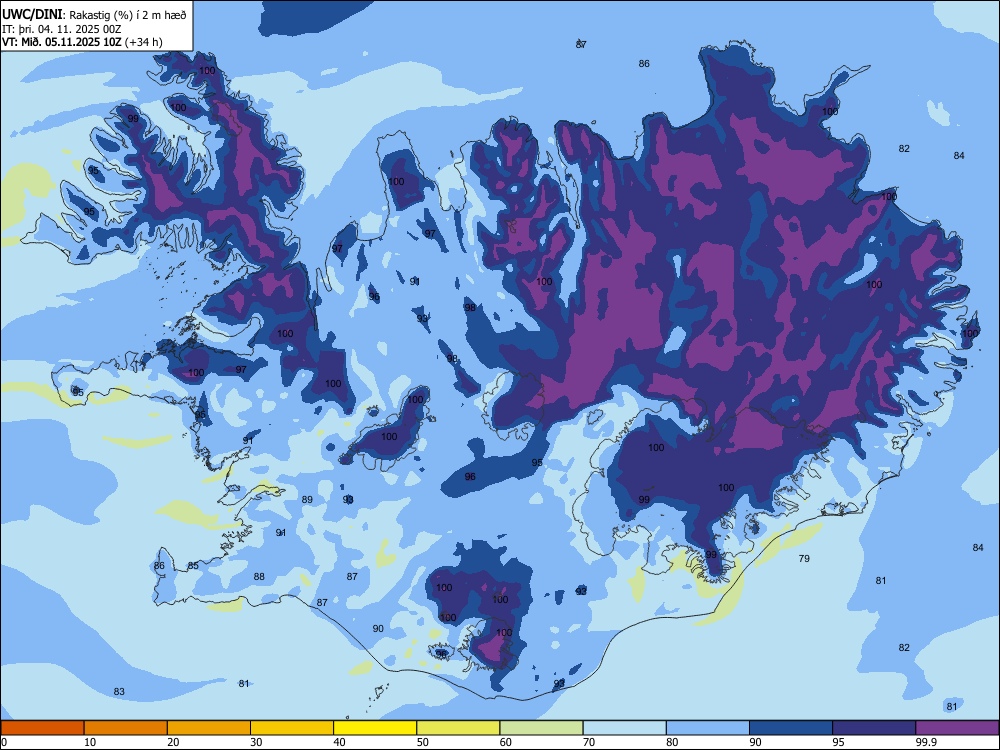Select the orange 10–20 legend swatch
Image resolution: width=1000 pixels, height=750 pixels.
pyautogui.click(x=126, y=728)
